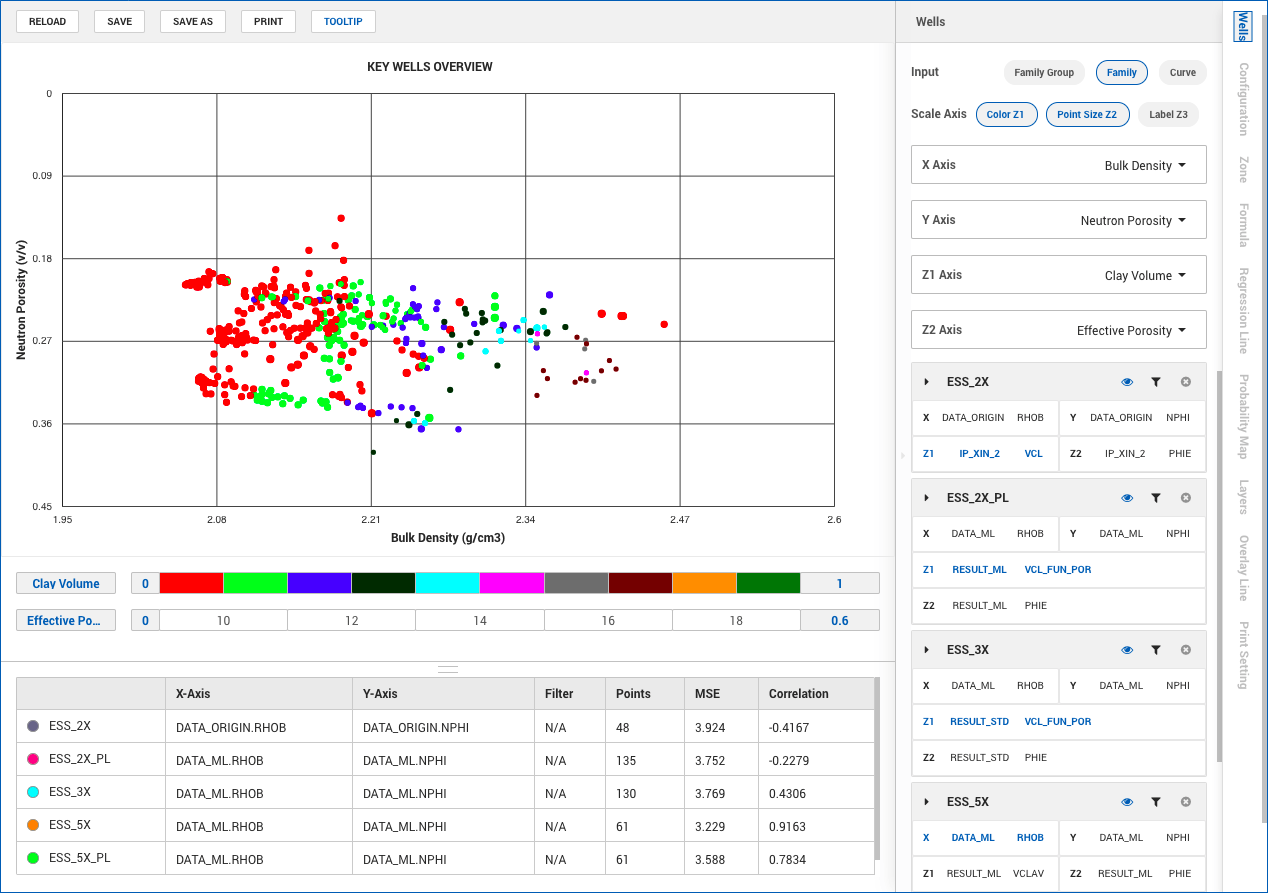1268x893 pixels.
Task: Click the SAVE AS button
Action: [193, 21]
